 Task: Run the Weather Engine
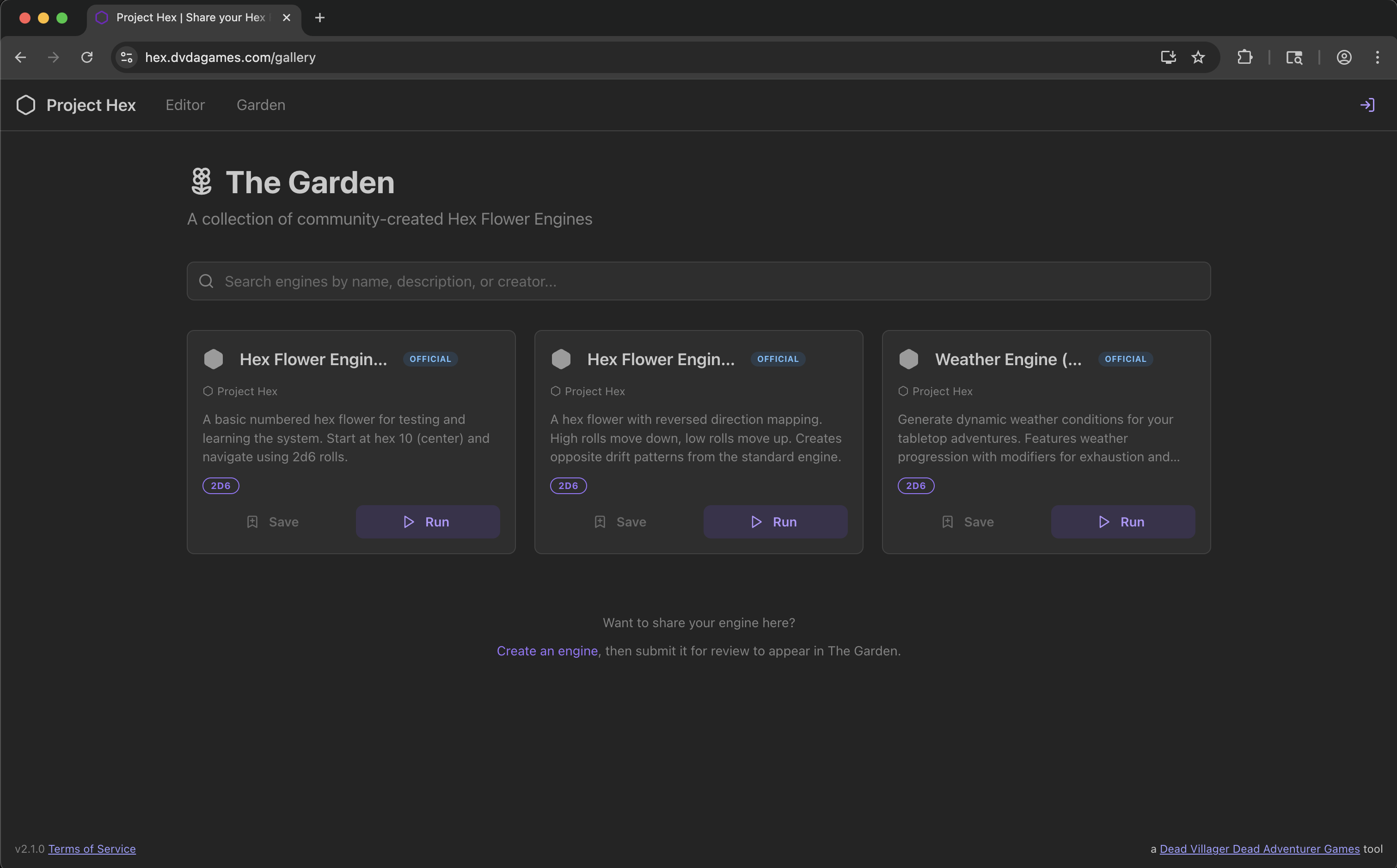(1122, 521)
